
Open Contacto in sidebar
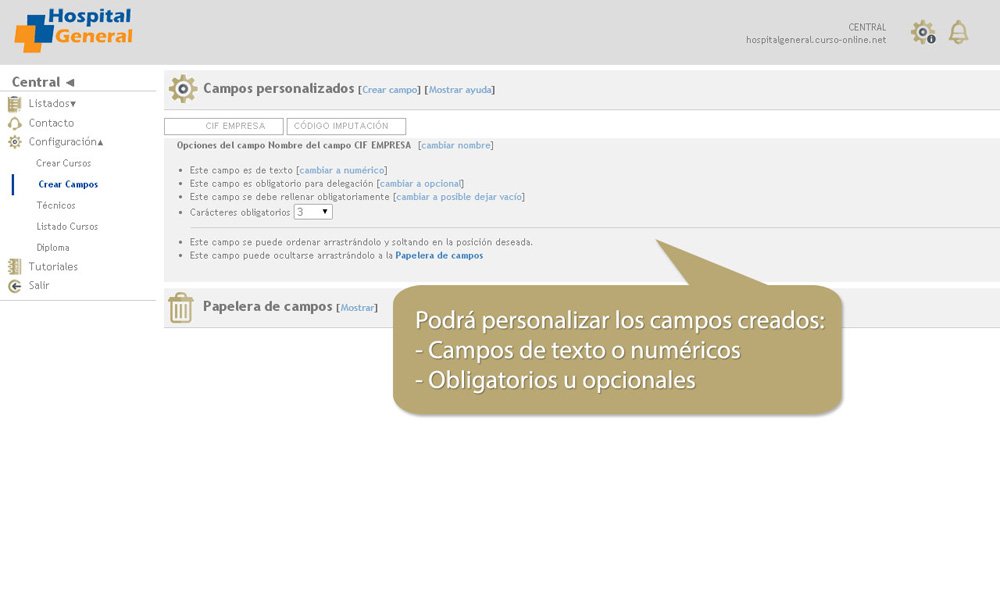[x=51, y=123]
